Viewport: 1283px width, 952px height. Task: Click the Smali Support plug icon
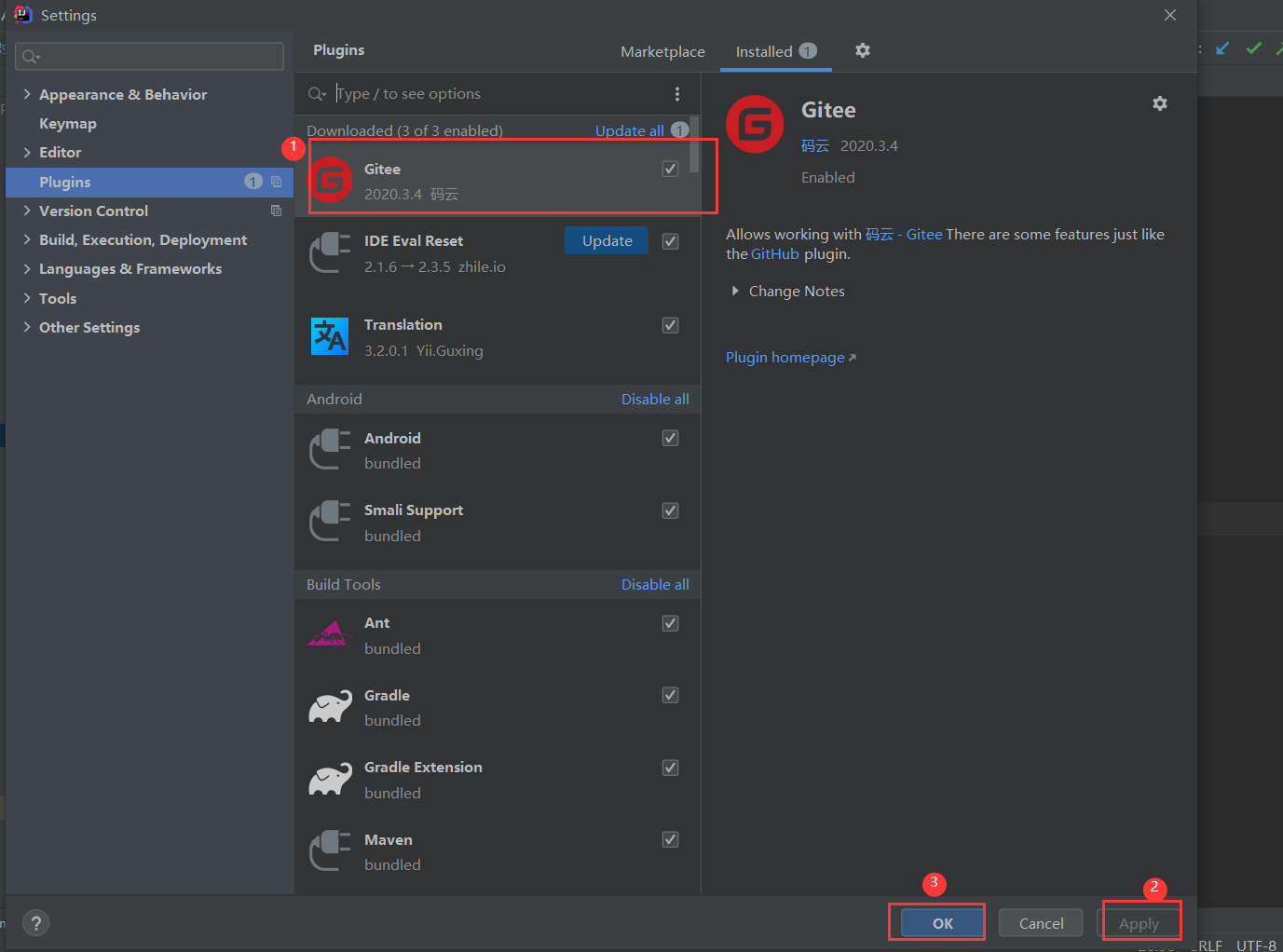pyautogui.click(x=331, y=521)
